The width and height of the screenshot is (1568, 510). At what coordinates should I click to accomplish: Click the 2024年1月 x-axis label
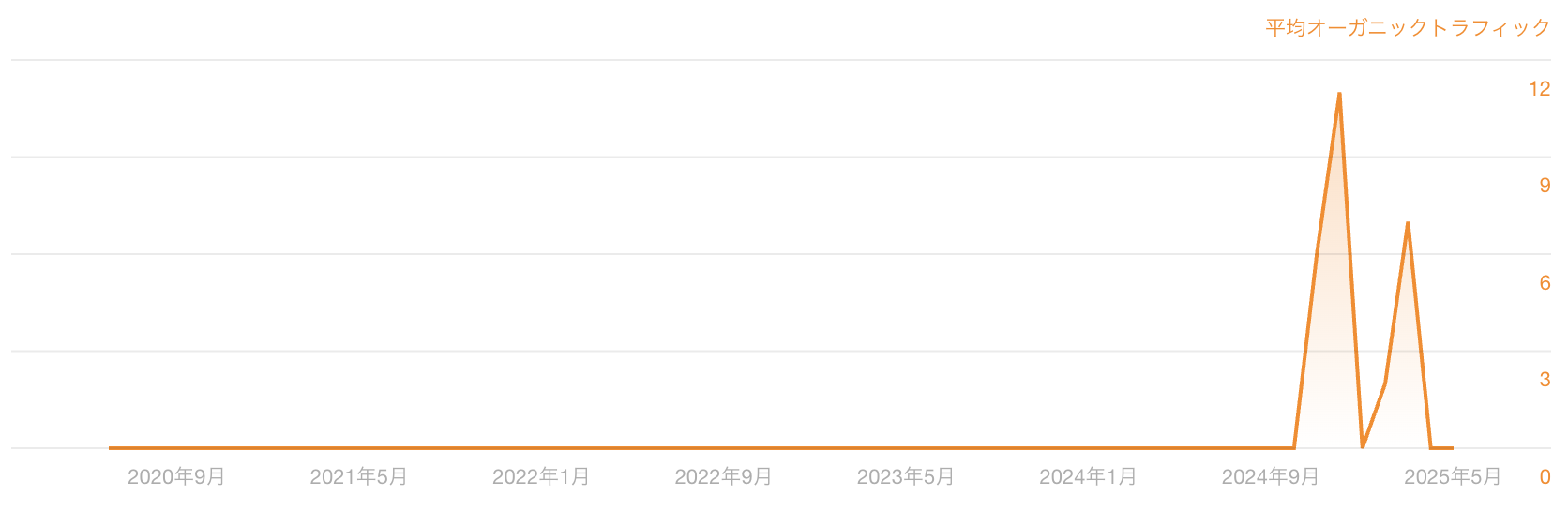[x=1088, y=477]
